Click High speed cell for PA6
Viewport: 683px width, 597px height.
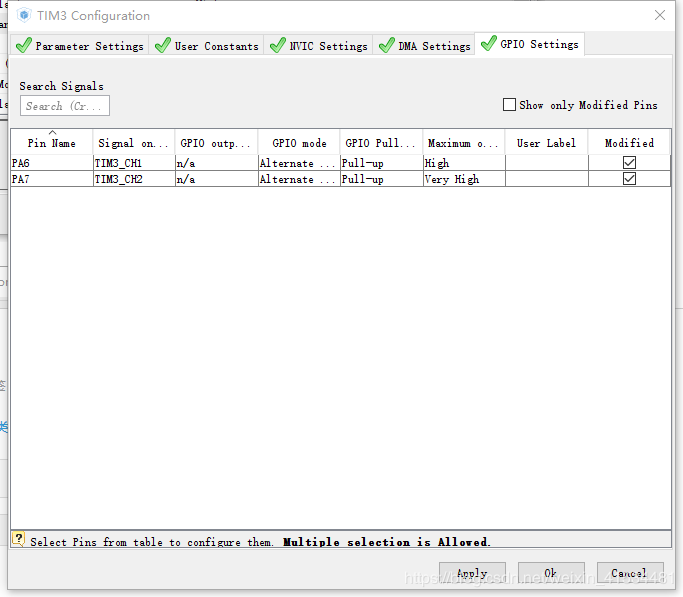click(464, 163)
